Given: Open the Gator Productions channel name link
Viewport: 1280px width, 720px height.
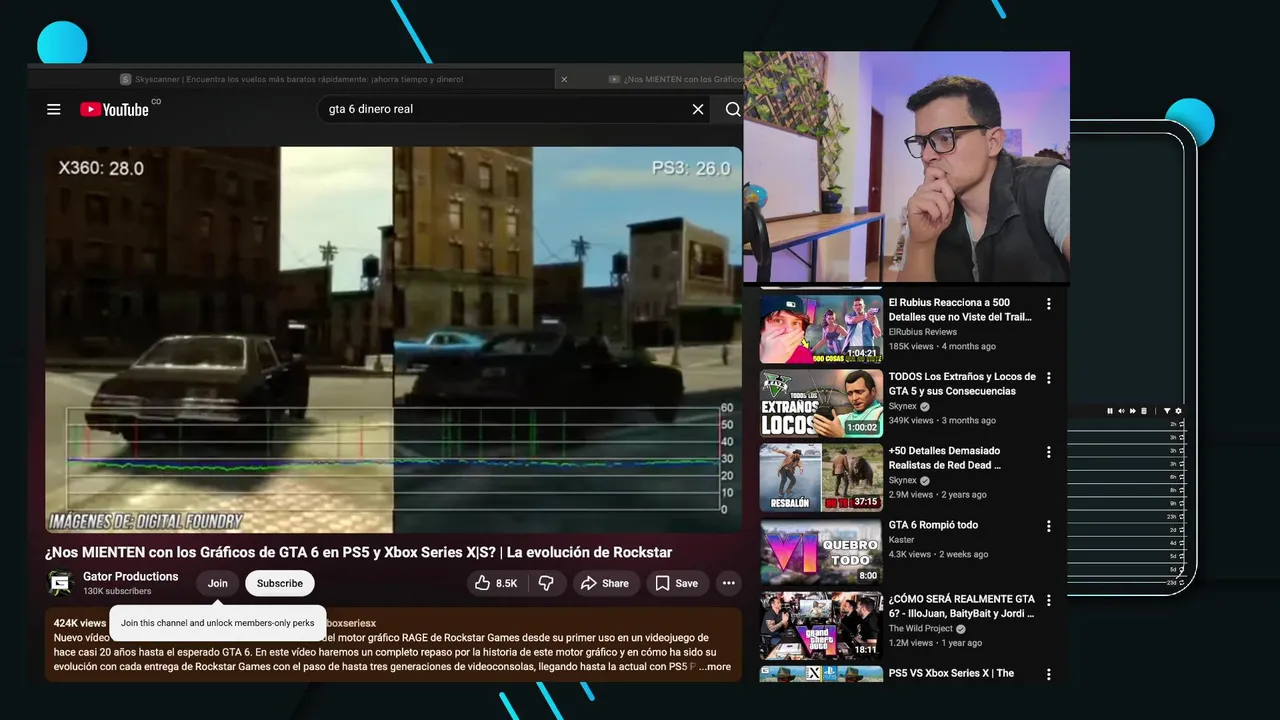Looking at the screenshot, I should click(x=130, y=576).
